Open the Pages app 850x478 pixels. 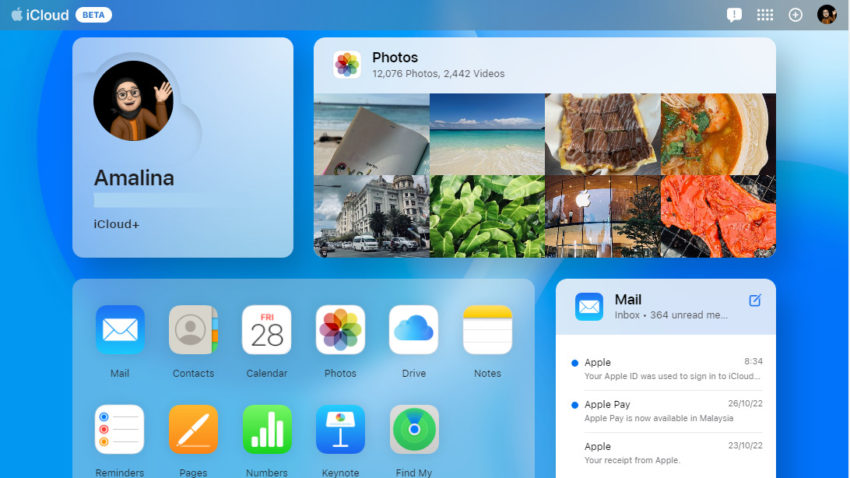[193, 430]
